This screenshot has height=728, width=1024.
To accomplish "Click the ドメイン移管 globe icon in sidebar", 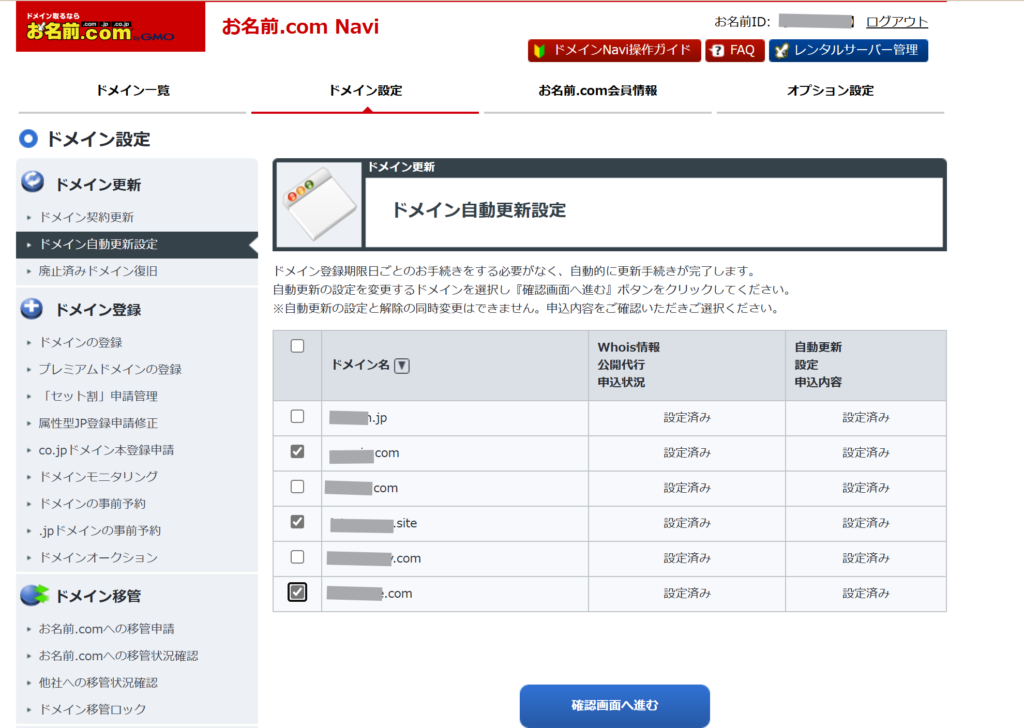I will 34,594.
